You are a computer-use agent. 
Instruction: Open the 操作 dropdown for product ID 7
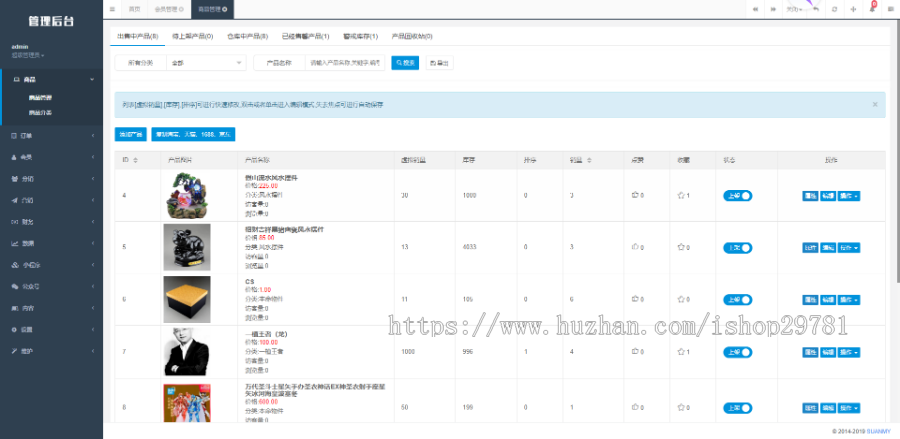coord(849,352)
